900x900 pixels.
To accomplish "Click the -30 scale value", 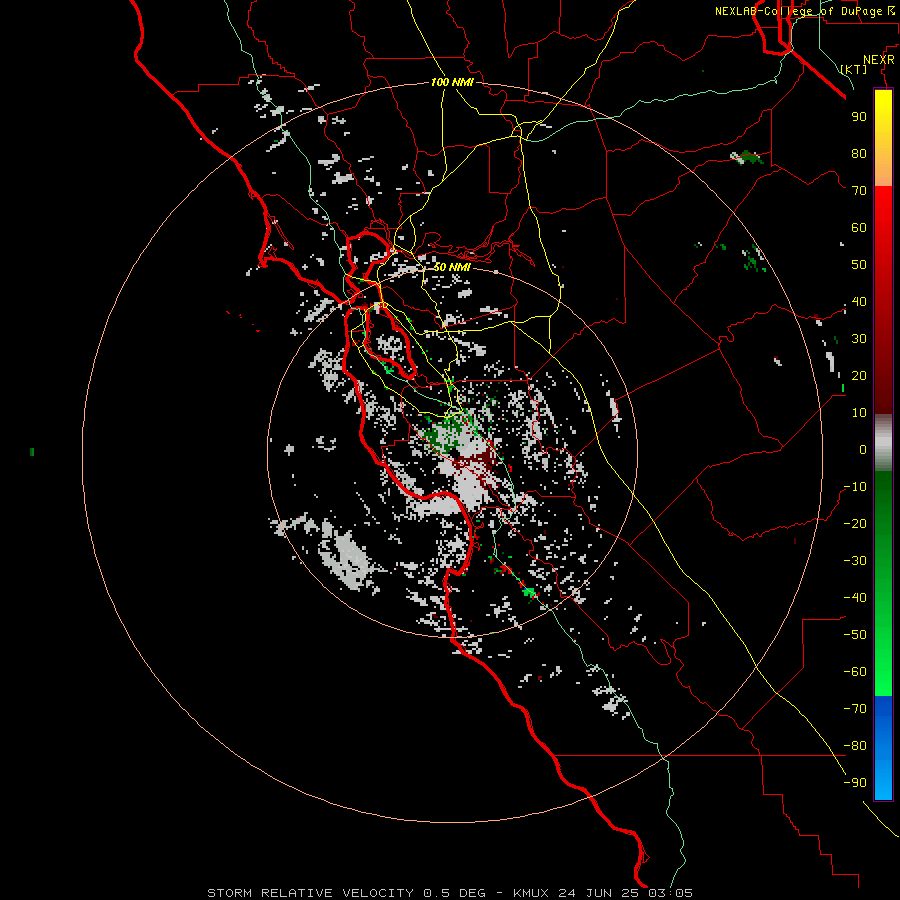I will [855, 561].
